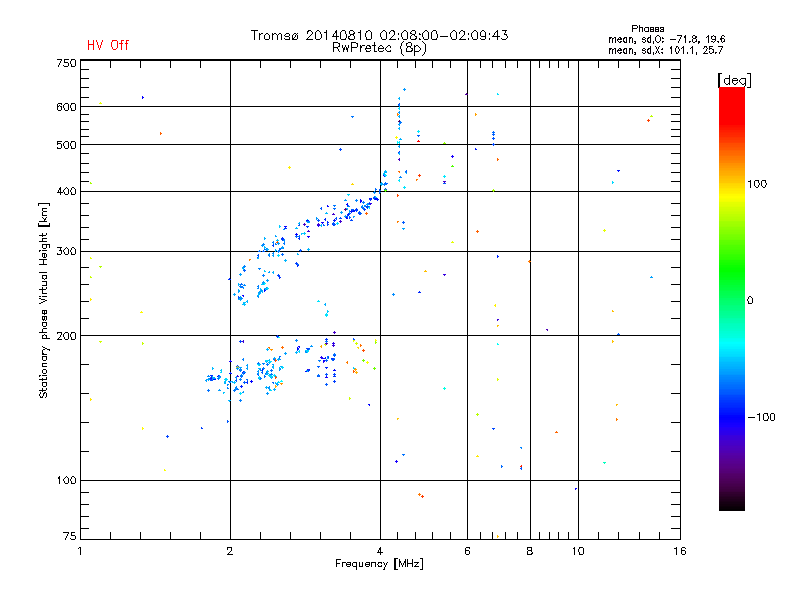Click colorbar tick label '0'
The image size is (800, 600).
750,300
